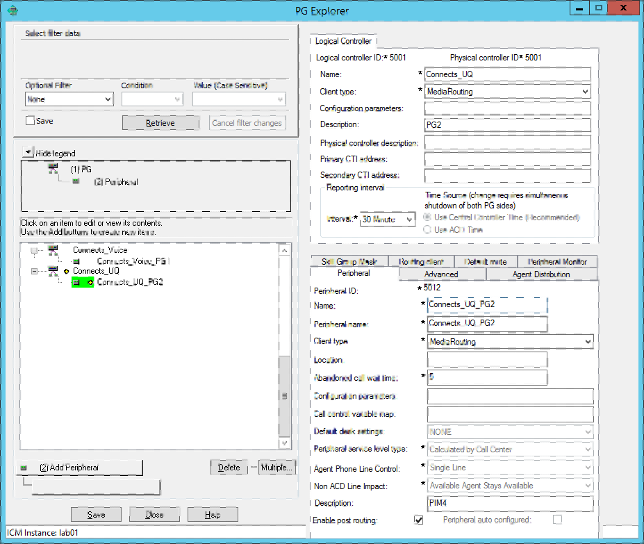Switch to the Default route tab

coord(485,262)
